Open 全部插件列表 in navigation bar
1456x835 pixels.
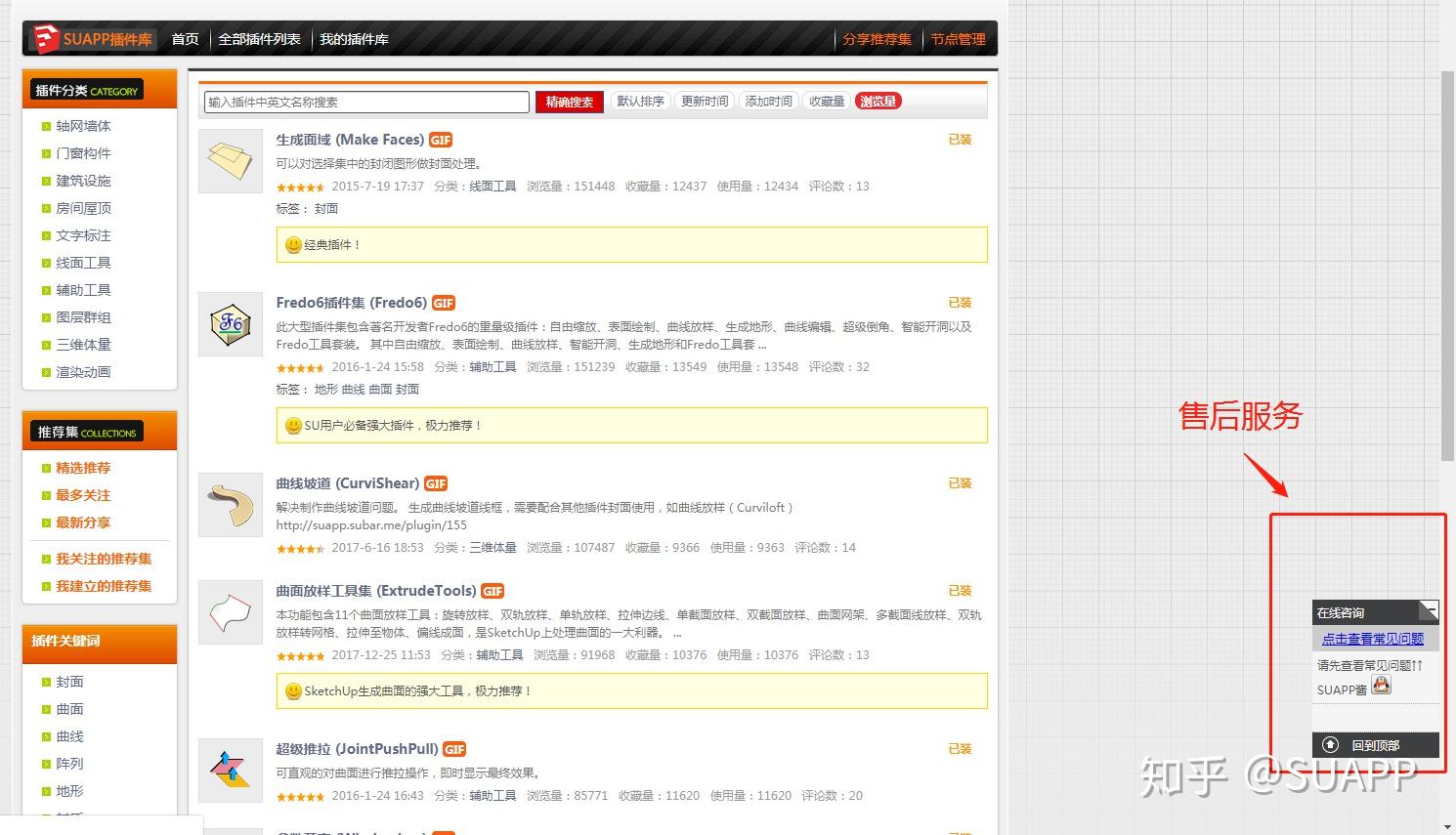click(259, 39)
